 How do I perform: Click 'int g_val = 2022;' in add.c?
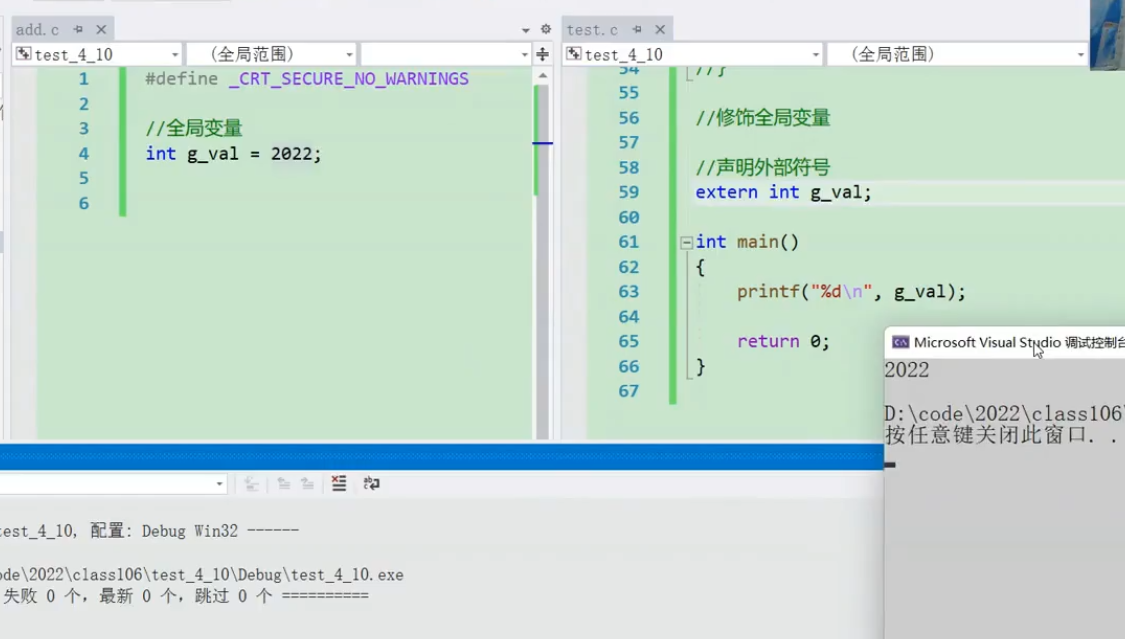233,153
